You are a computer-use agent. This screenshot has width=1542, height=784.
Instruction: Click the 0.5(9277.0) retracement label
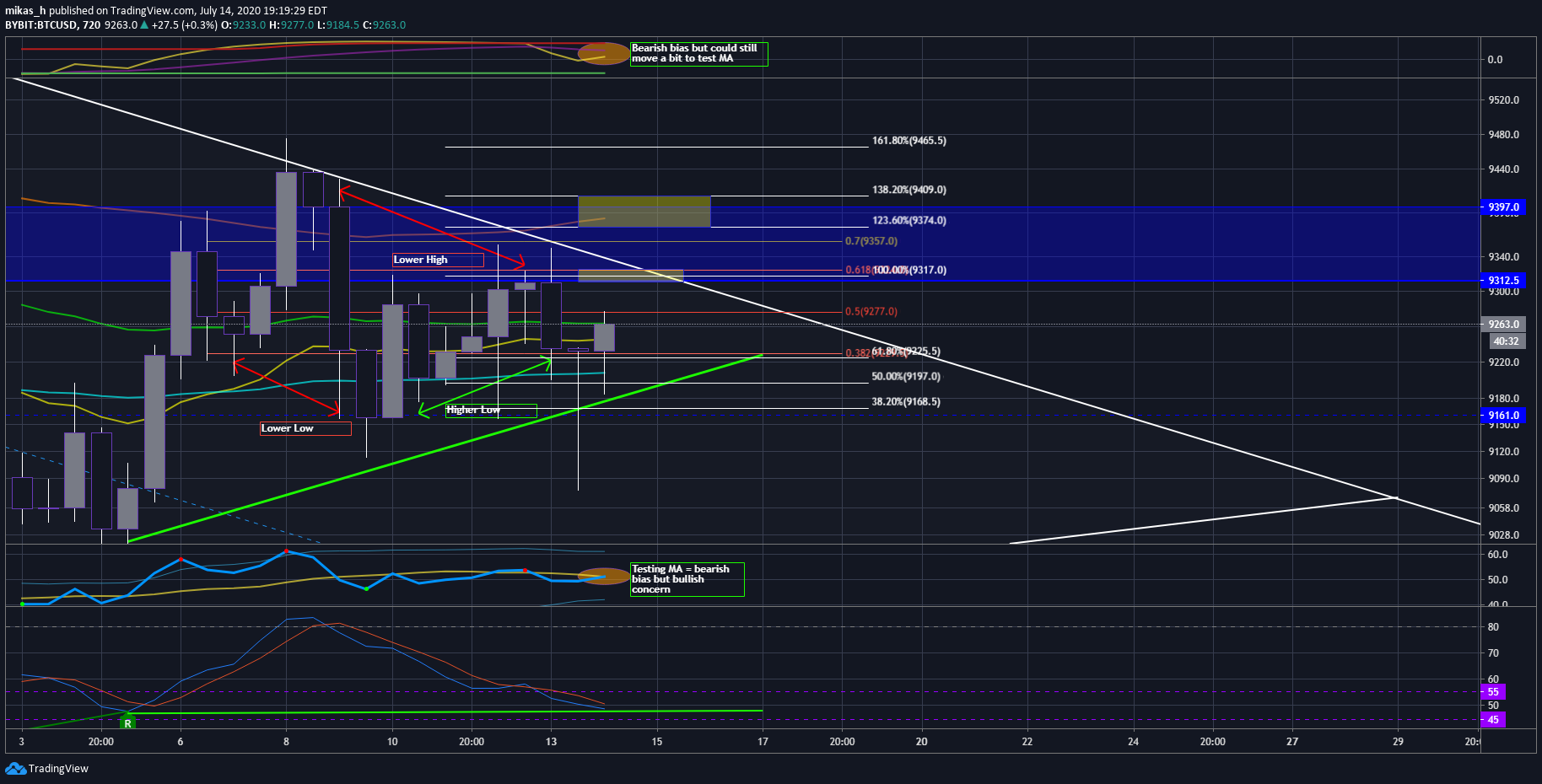tap(871, 311)
